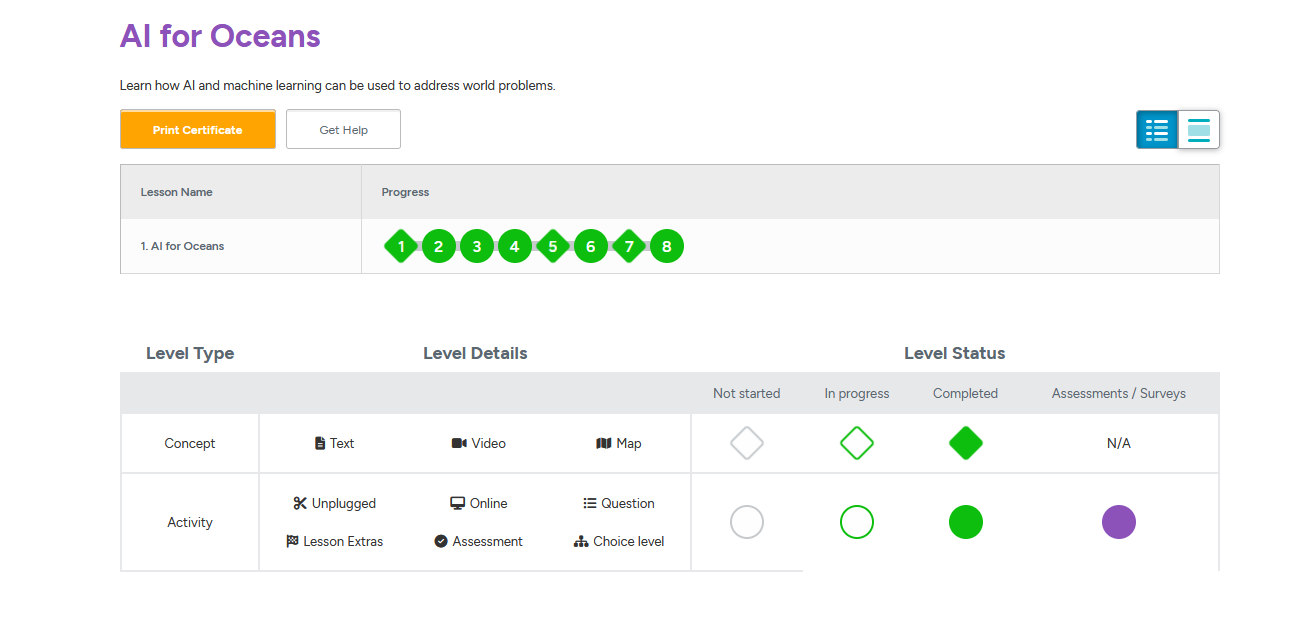Viewport: 1311px width, 623px height.
Task: Click the Text document icon in legend
Action: (320, 443)
